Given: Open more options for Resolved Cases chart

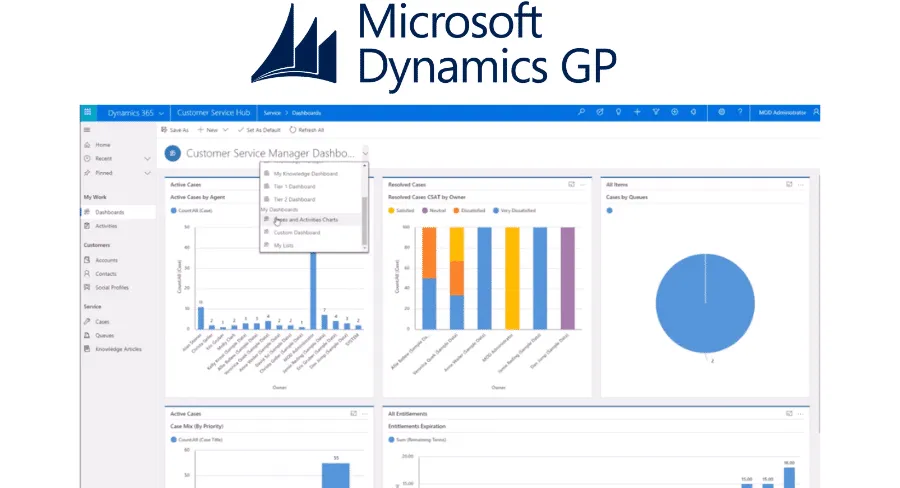Looking at the screenshot, I should [583, 184].
